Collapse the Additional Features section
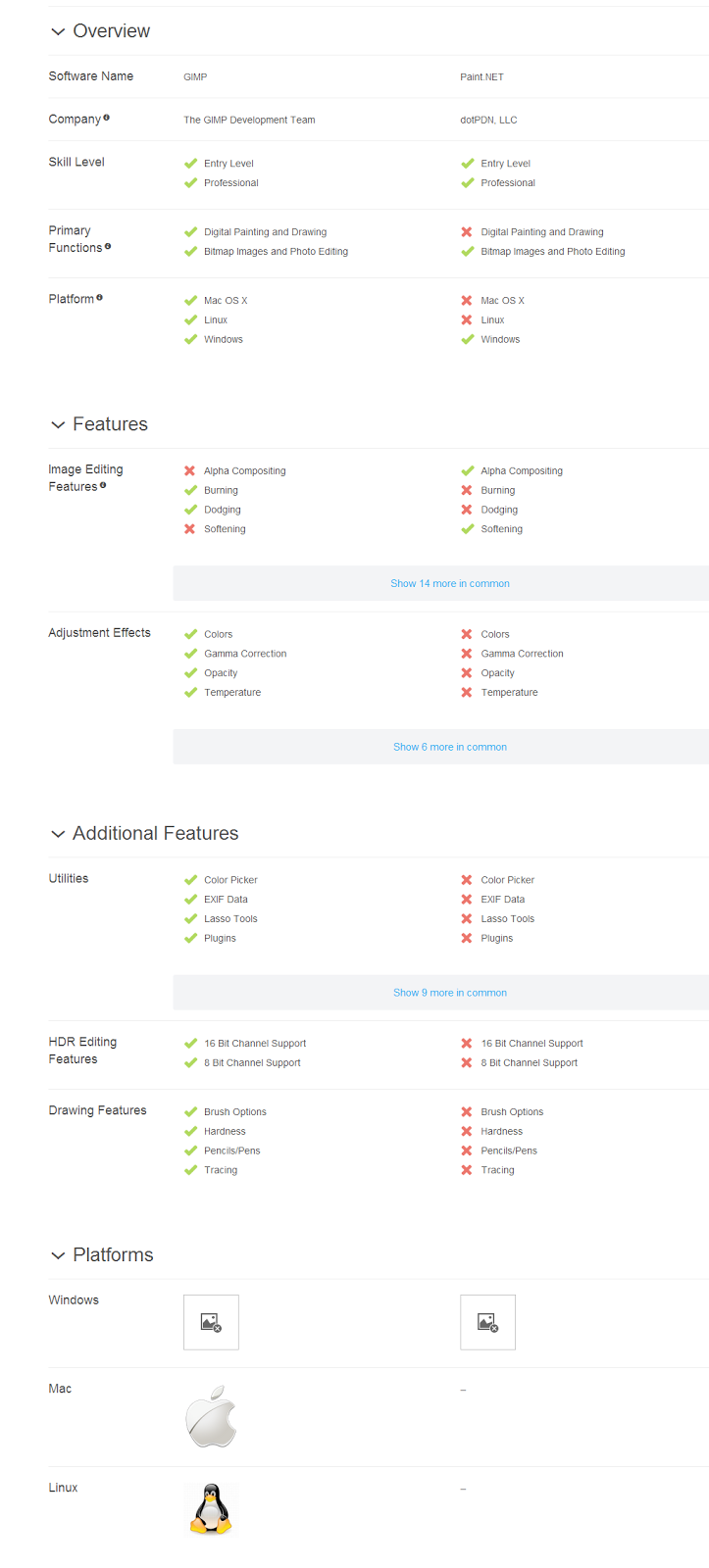 (x=58, y=834)
